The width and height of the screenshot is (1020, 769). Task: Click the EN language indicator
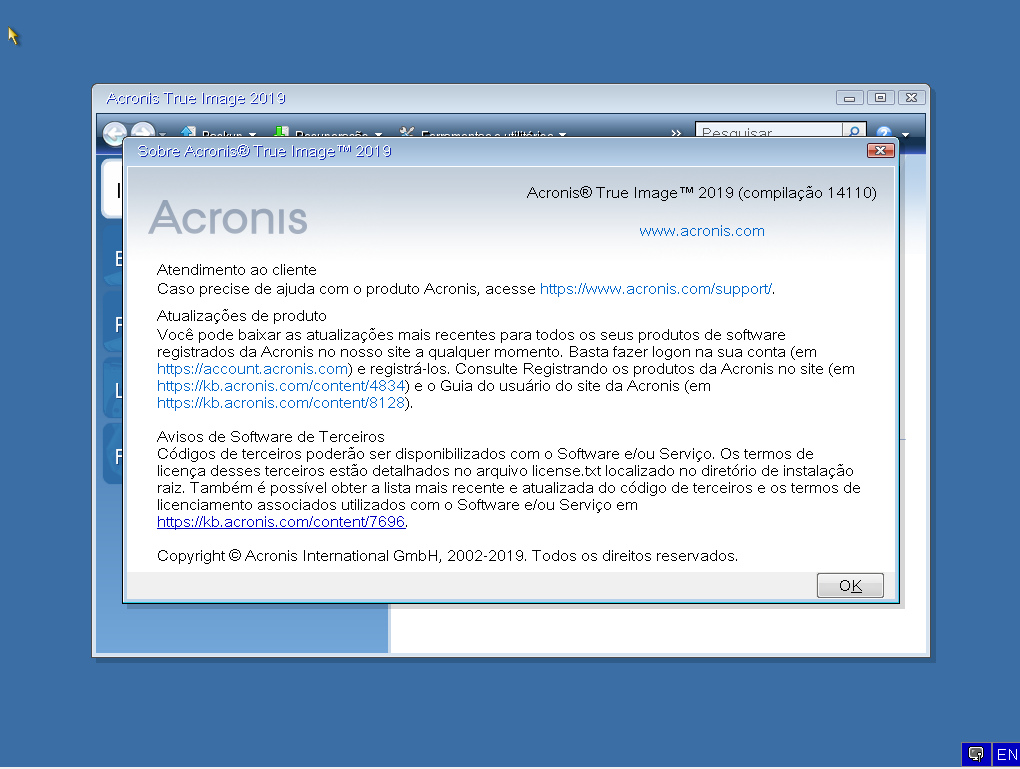click(x=1006, y=755)
